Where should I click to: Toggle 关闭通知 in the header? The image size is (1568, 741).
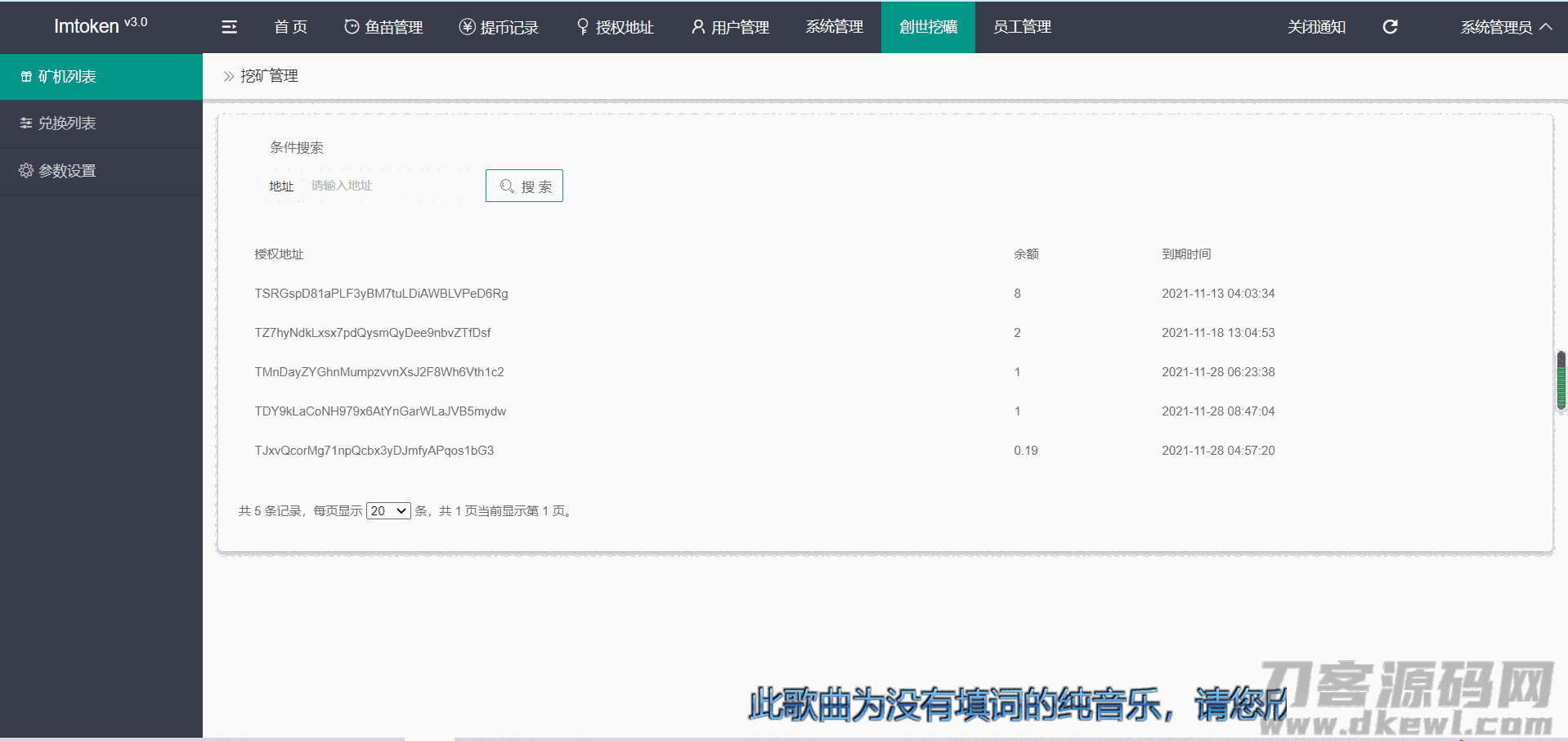tap(1316, 27)
